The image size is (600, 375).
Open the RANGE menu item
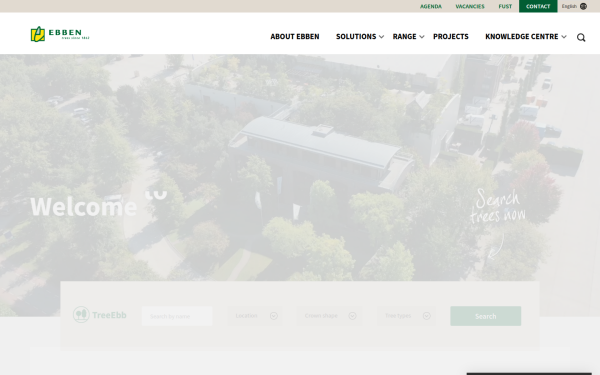click(x=404, y=37)
